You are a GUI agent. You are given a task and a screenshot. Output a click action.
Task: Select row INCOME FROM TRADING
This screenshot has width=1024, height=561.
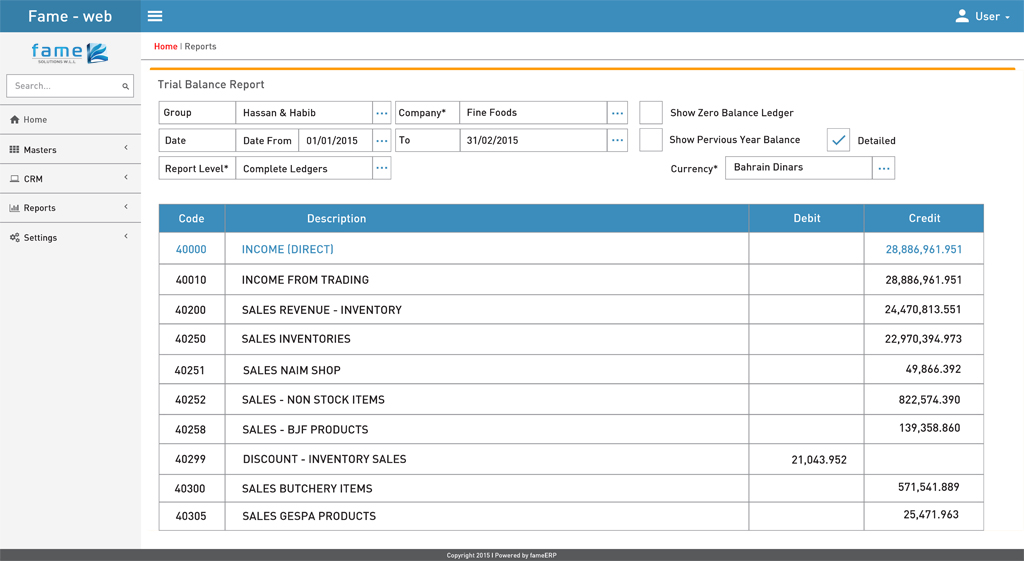tap(571, 280)
